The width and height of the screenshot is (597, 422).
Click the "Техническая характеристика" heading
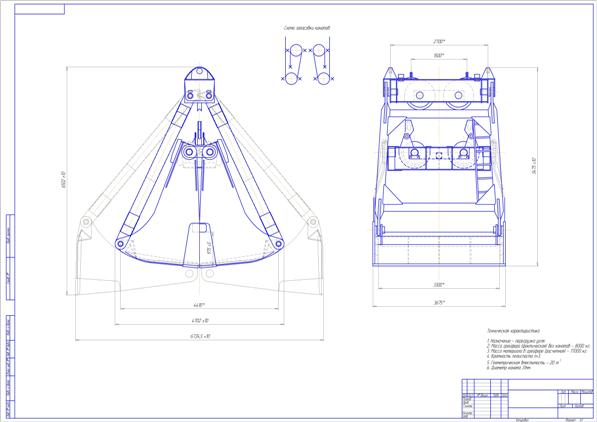point(513,331)
